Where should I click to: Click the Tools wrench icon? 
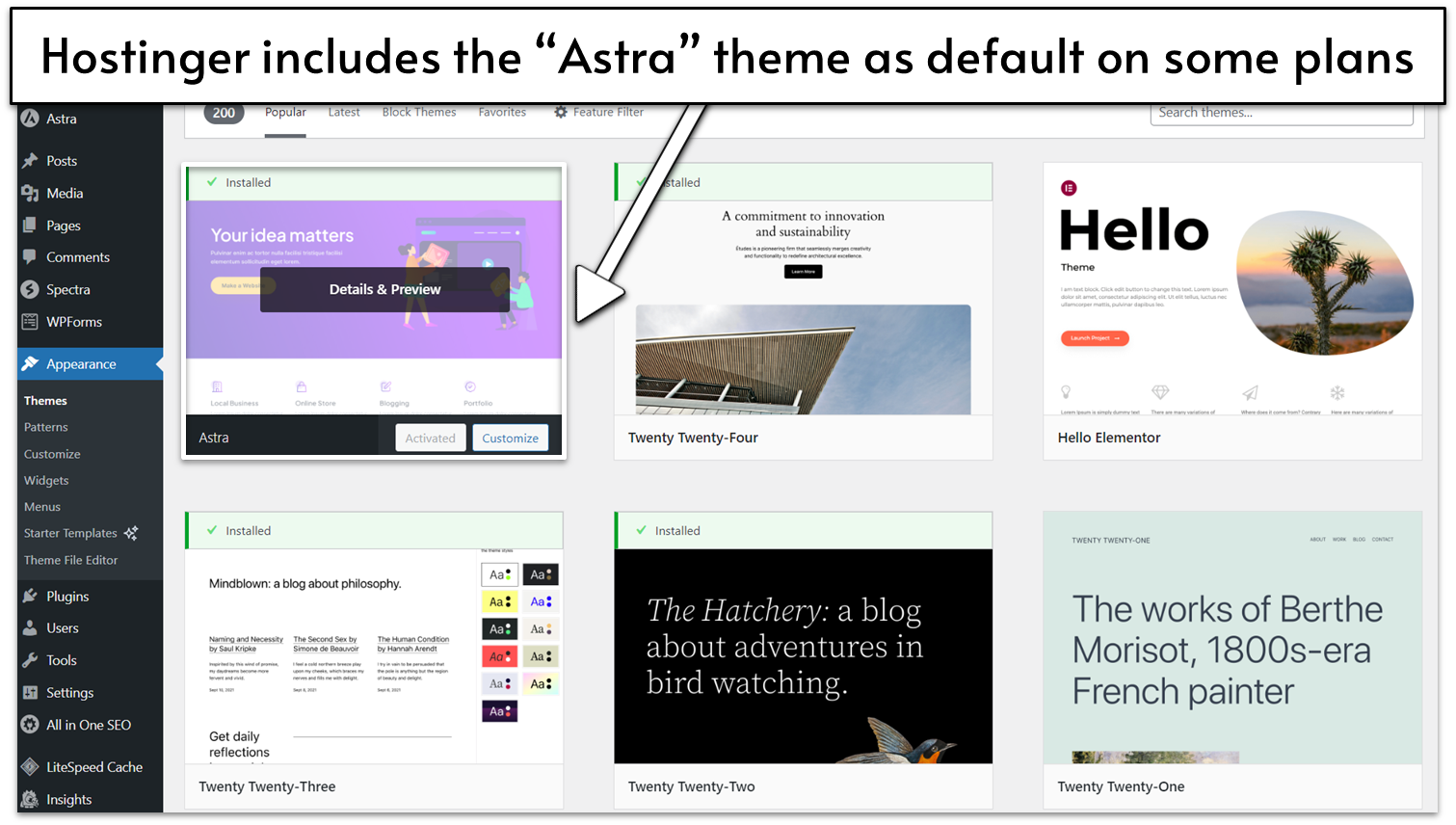tap(30, 660)
